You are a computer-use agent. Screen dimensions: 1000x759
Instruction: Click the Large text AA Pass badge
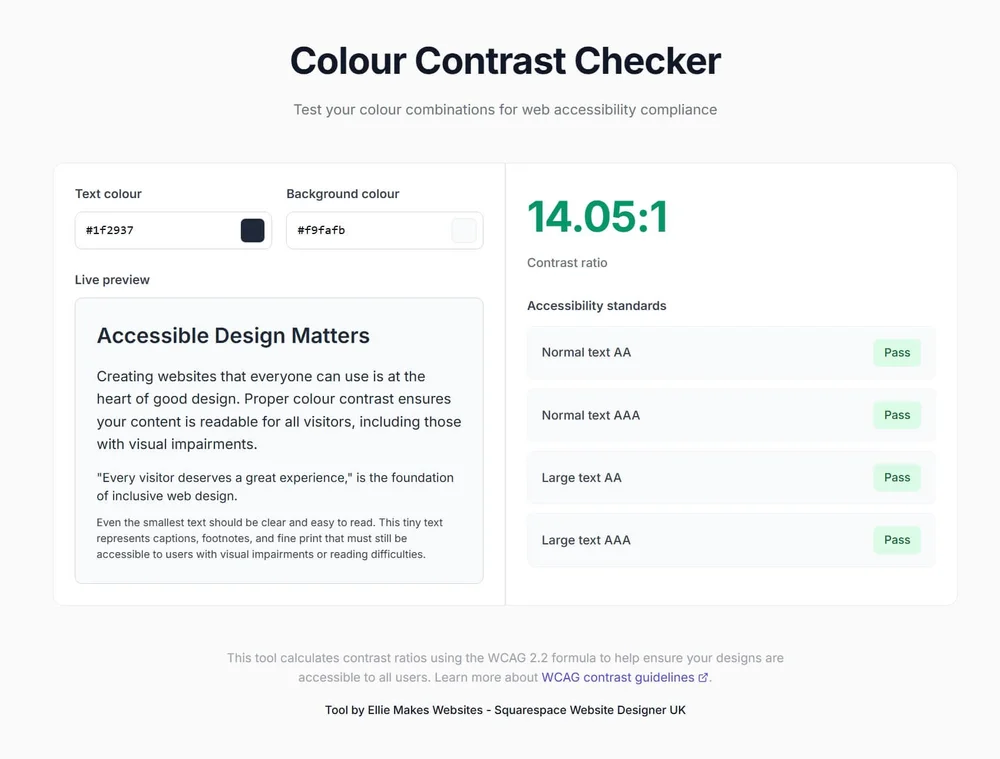(x=897, y=478)
